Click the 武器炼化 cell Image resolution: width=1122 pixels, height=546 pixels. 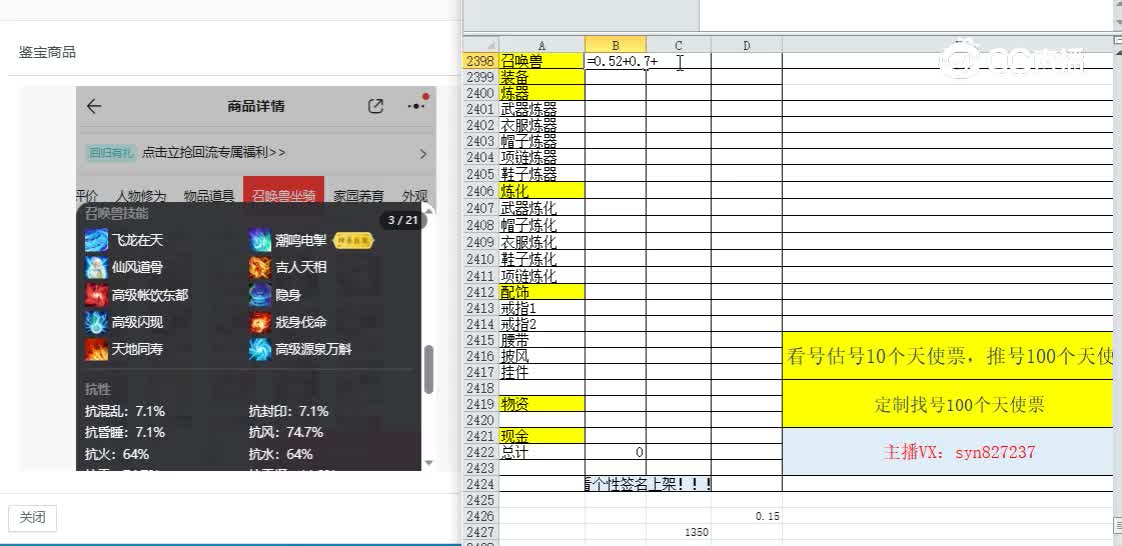point(542,208)
